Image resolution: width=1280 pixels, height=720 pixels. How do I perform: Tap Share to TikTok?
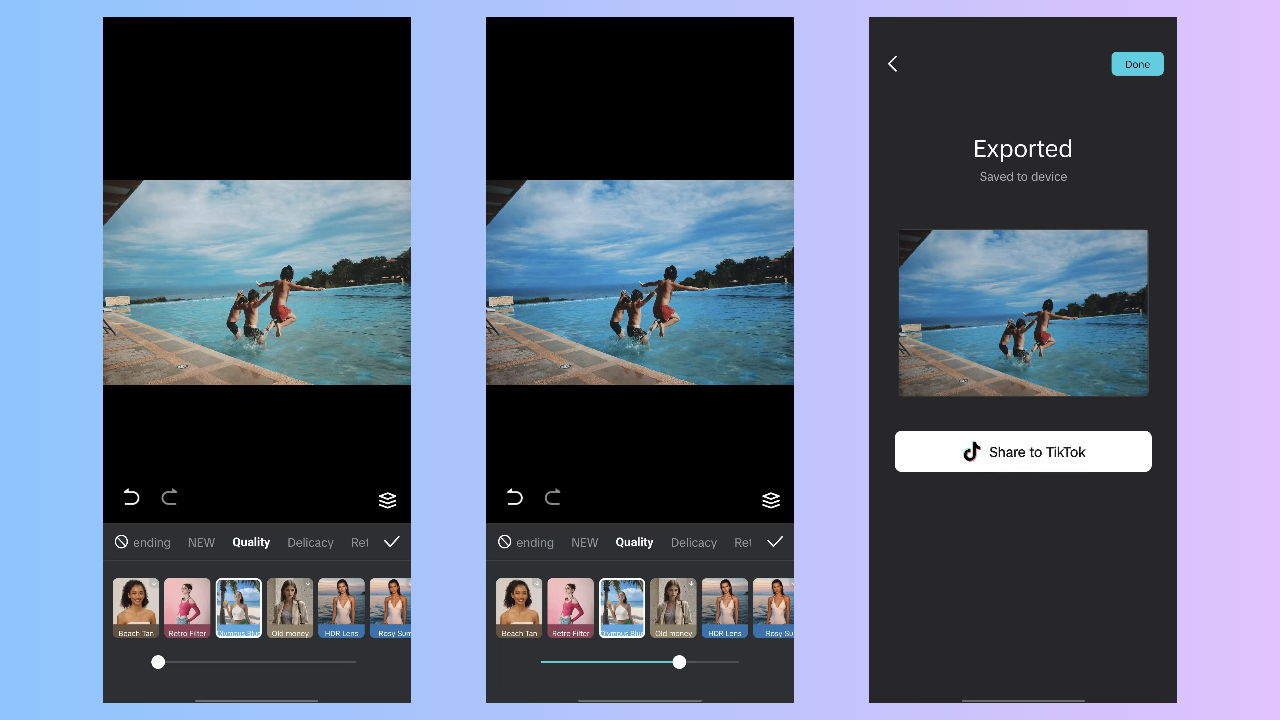click(1023, 451)
